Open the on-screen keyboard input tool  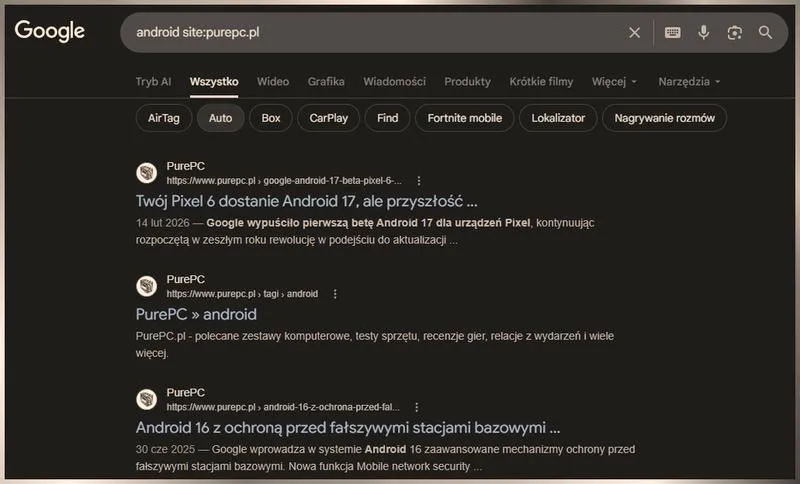tap(672, 33)
